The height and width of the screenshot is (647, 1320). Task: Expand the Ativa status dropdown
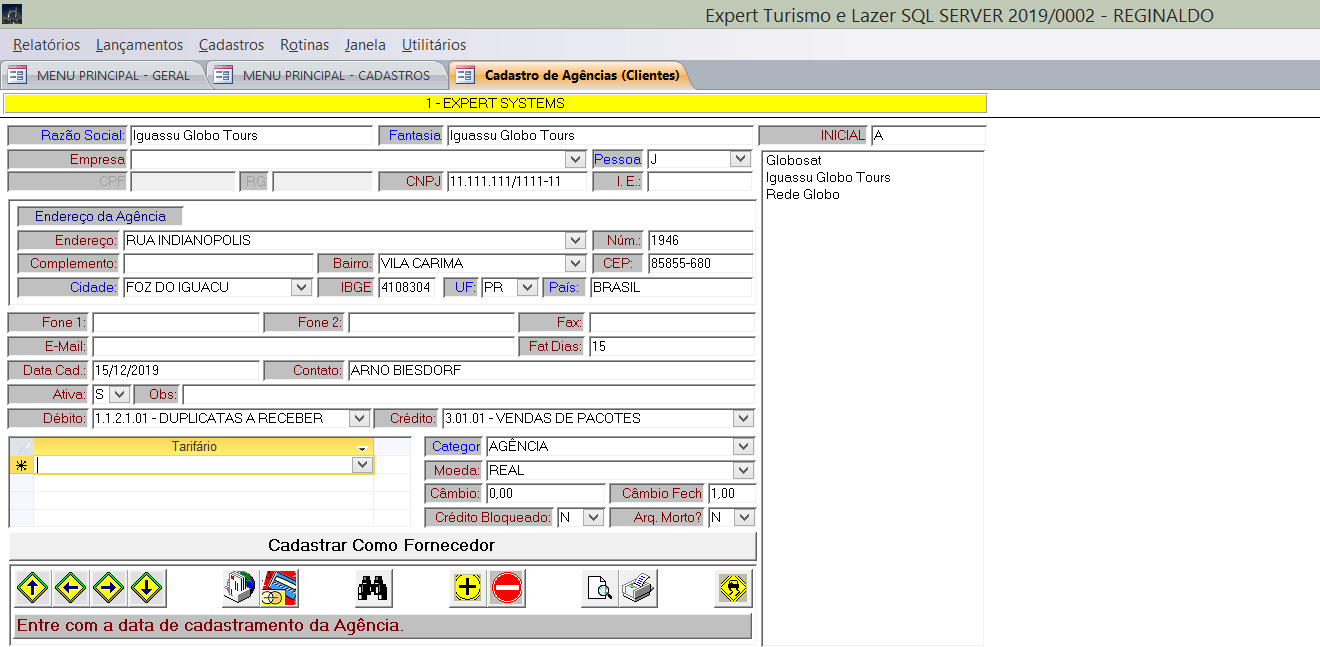pyautogui.click(x=119, y=394)
